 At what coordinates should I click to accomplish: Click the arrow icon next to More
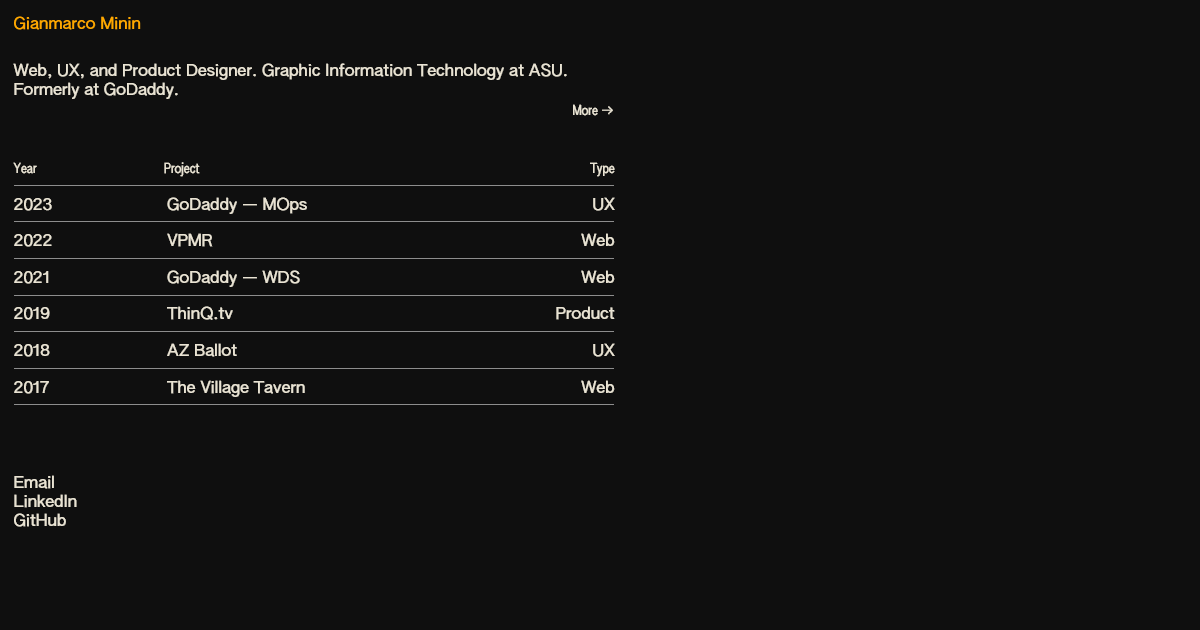(608, 110)
